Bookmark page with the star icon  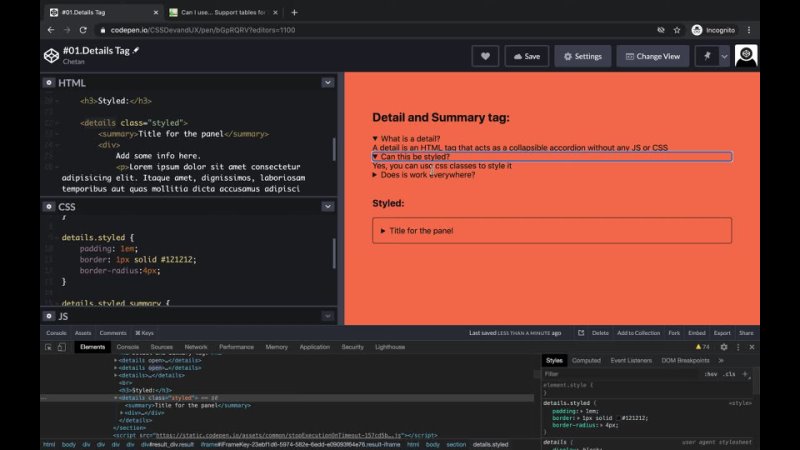(677, 30)
